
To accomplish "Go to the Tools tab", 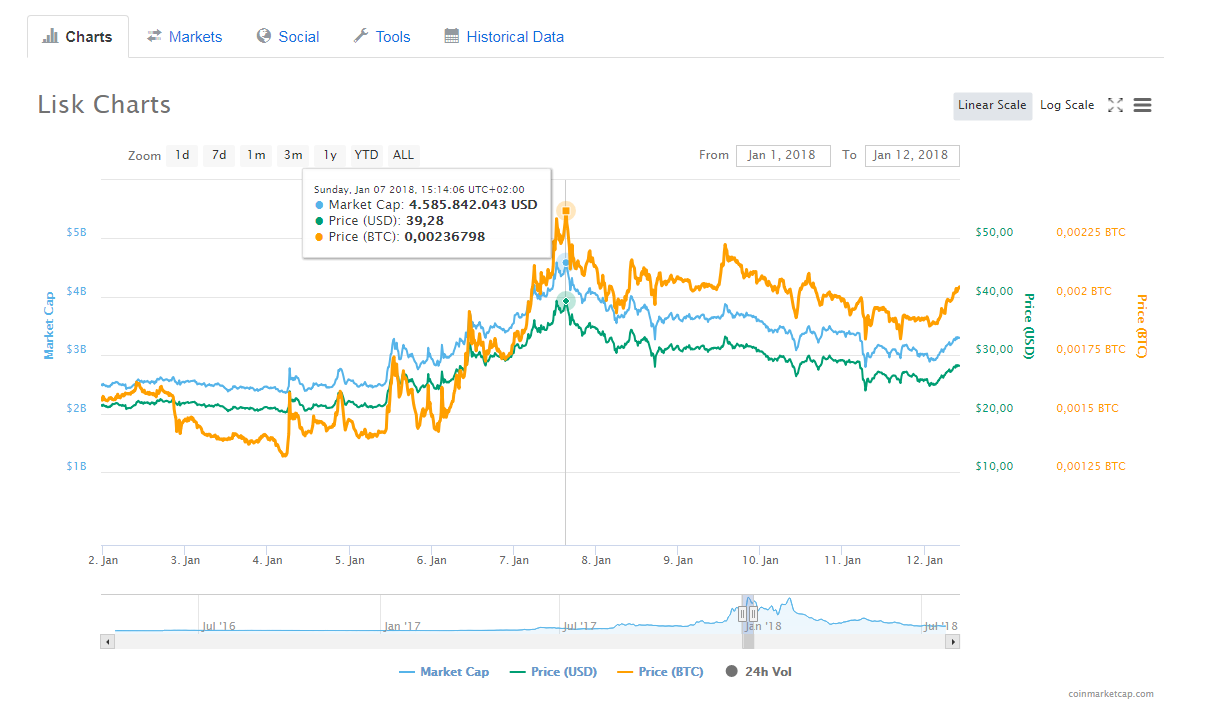I will pos(382,37).
